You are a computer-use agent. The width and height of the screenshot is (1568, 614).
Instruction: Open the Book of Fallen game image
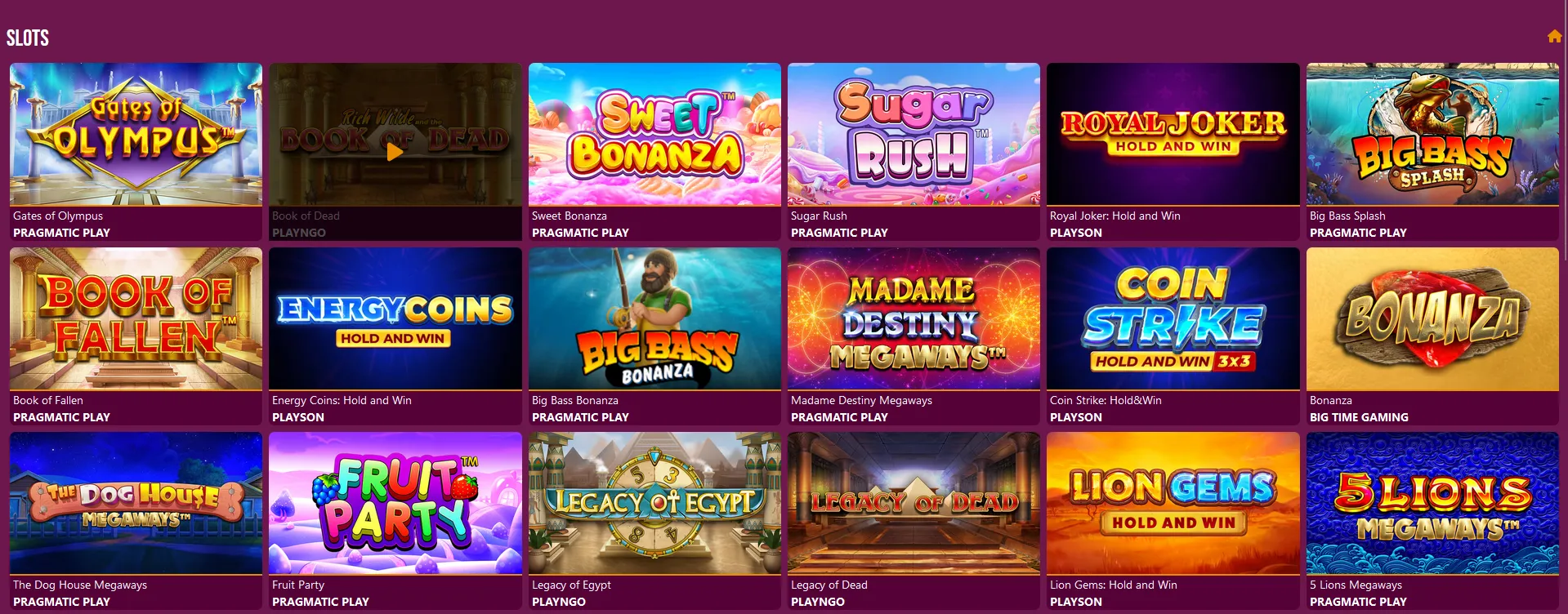coord(136,318)
